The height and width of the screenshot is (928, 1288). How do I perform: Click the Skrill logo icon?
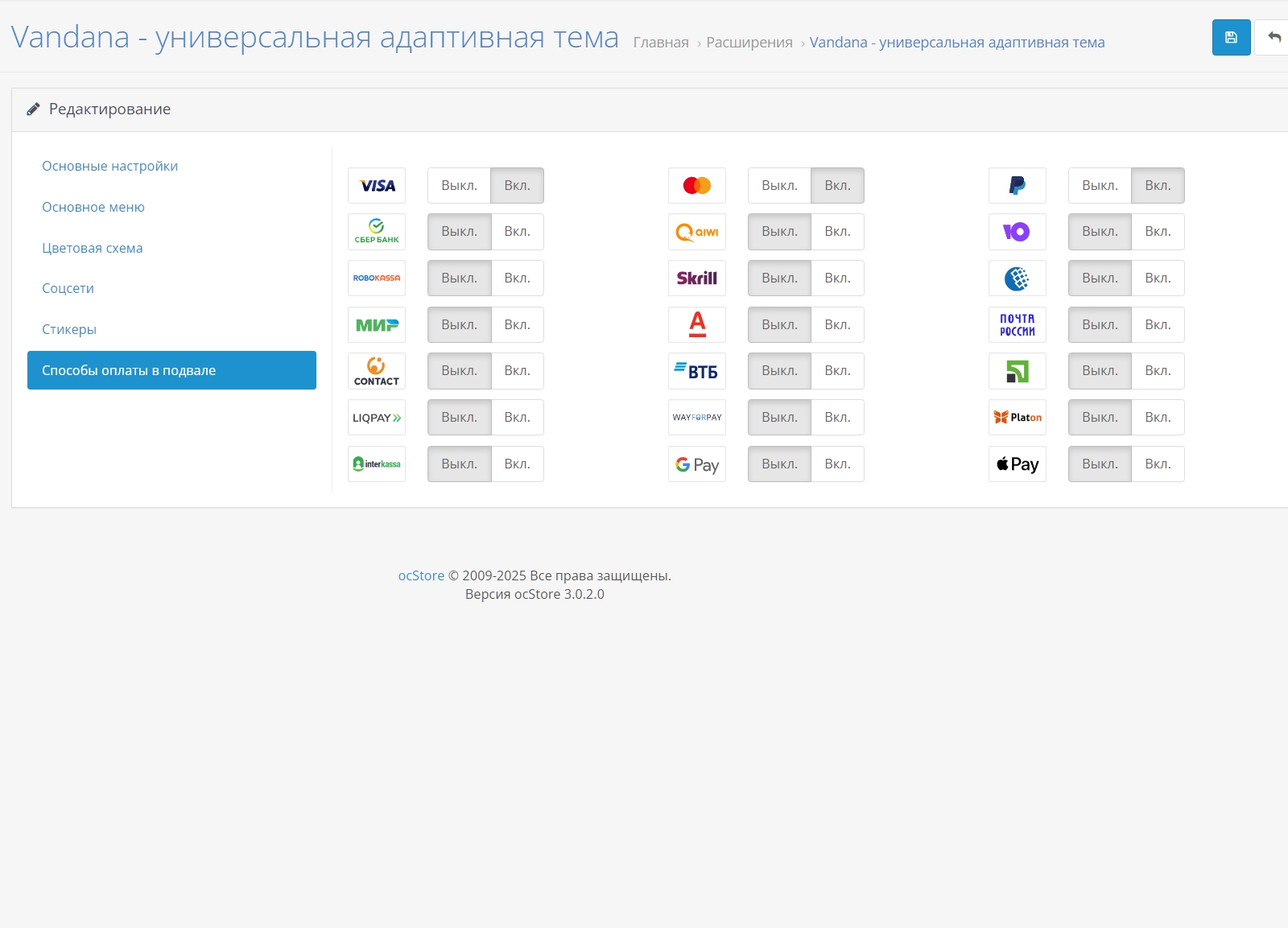[x=697, y=278]
